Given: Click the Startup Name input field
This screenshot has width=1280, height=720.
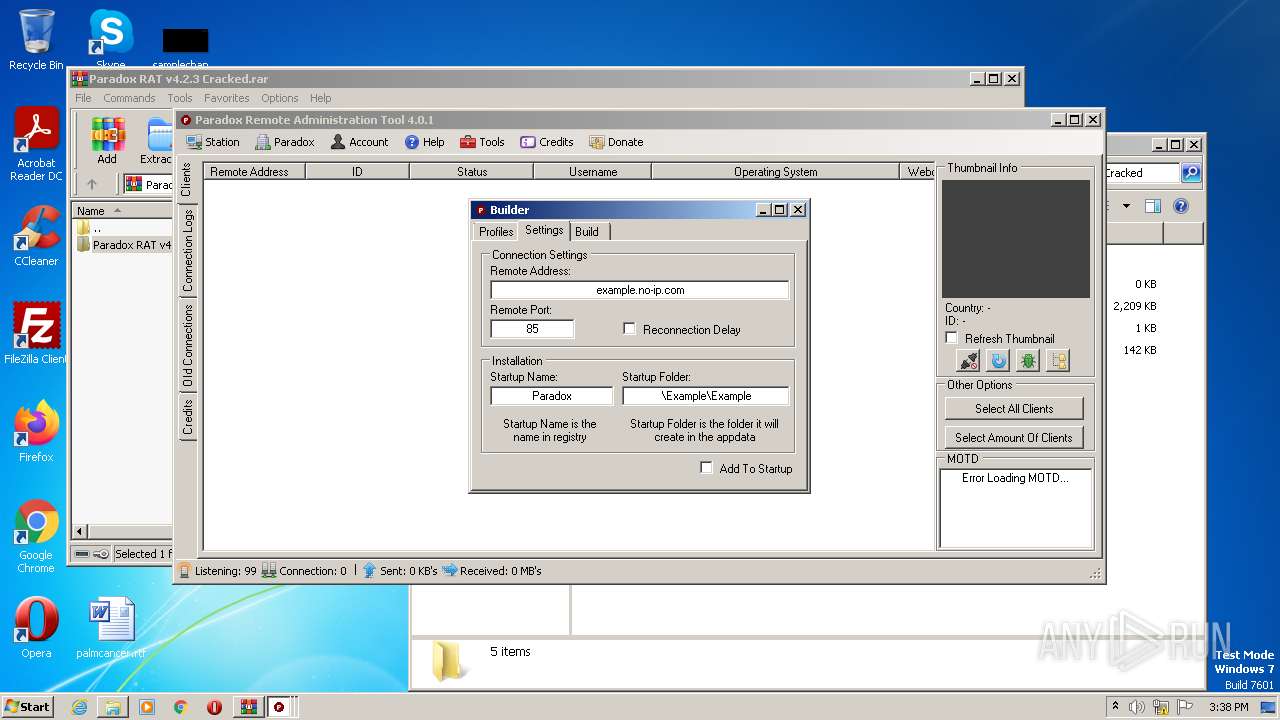Looking at the screenshot, I should pos(552,396).
